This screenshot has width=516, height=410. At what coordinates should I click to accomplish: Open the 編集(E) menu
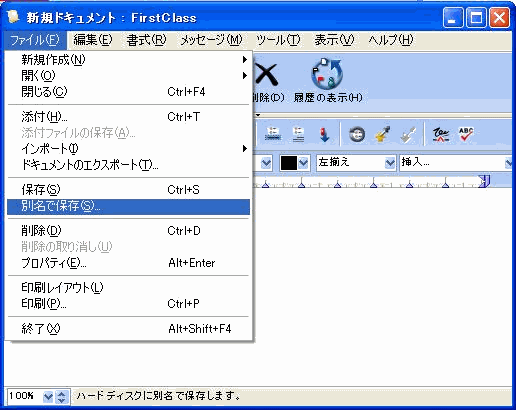(x=93, y=40)
